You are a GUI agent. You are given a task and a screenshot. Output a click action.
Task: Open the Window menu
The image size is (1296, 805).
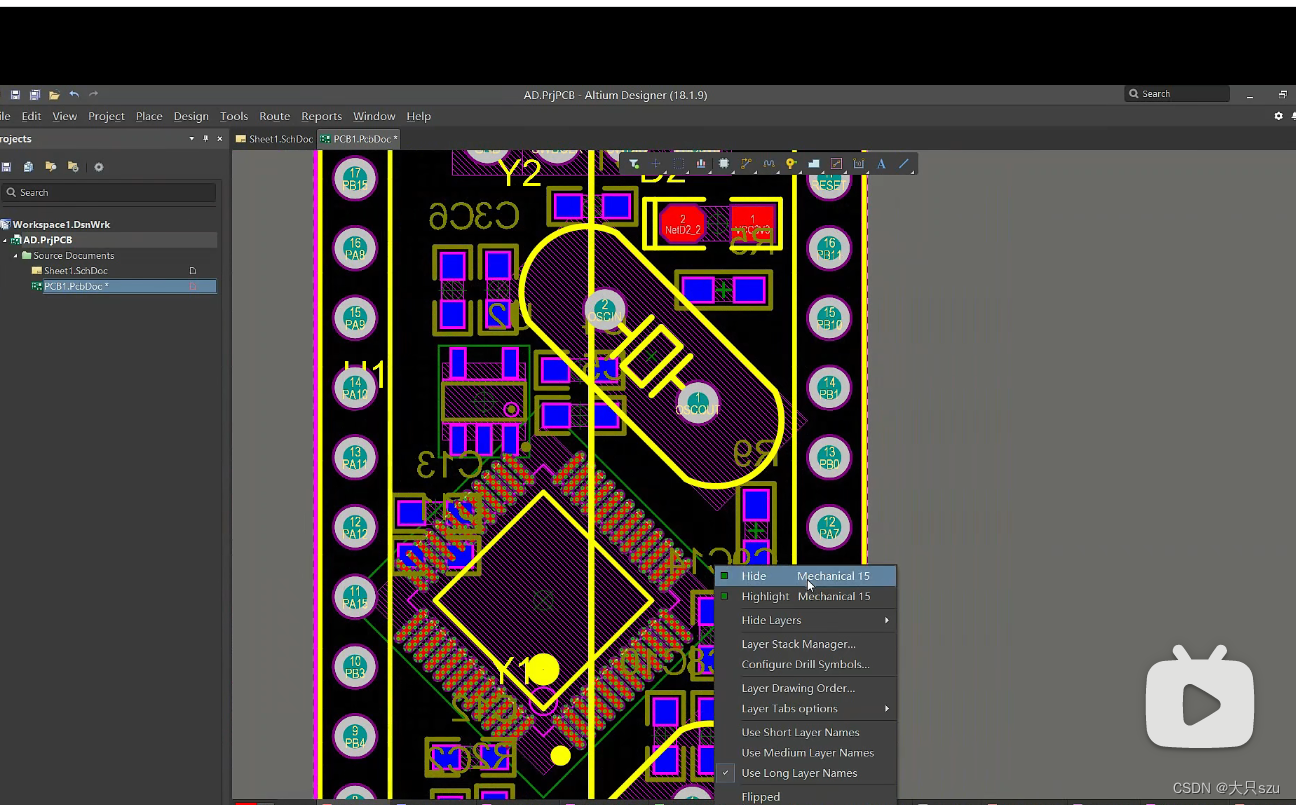coord(375,116)
